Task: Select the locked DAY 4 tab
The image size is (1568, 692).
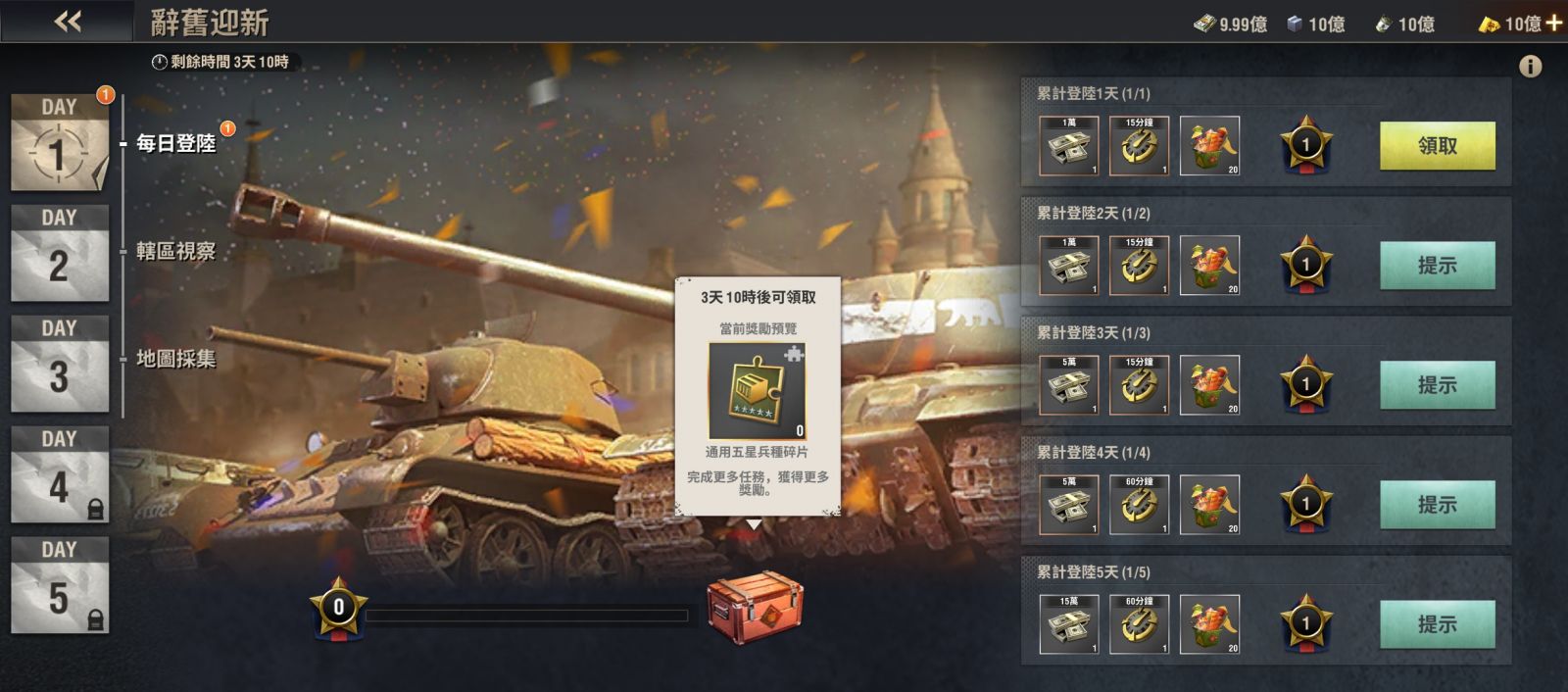Action: (x=60, y=474)
